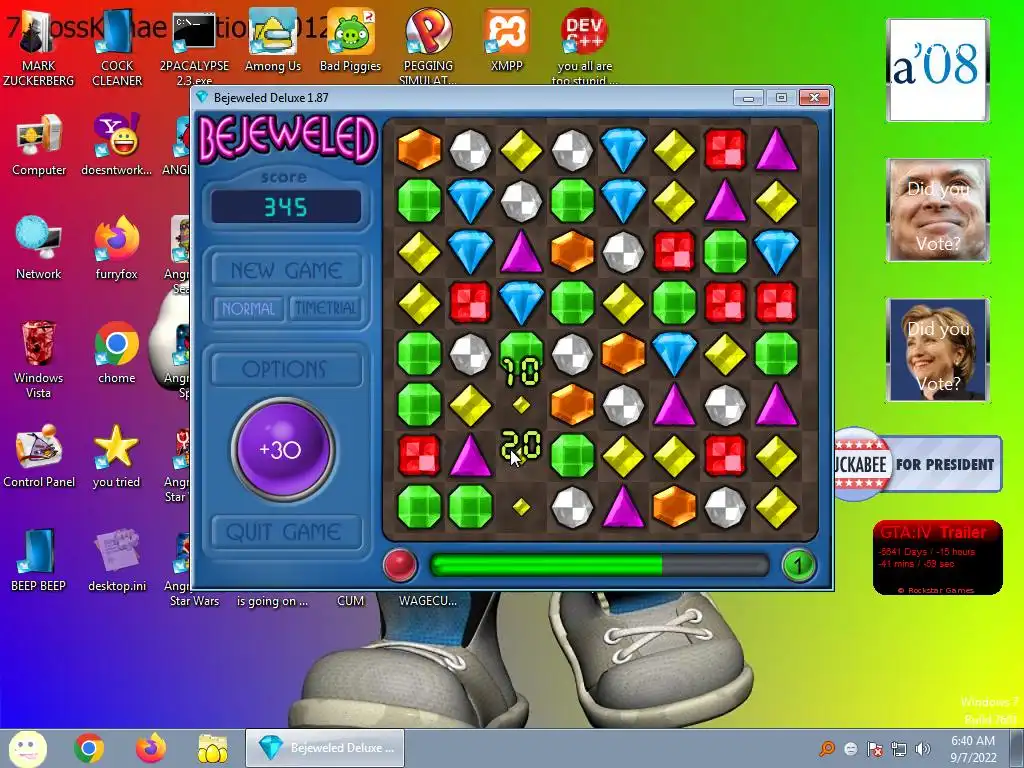Launch Among Us from the desktop
Image resolution: width=1024 pixels, height=768 pixels.
pos(272,40)
